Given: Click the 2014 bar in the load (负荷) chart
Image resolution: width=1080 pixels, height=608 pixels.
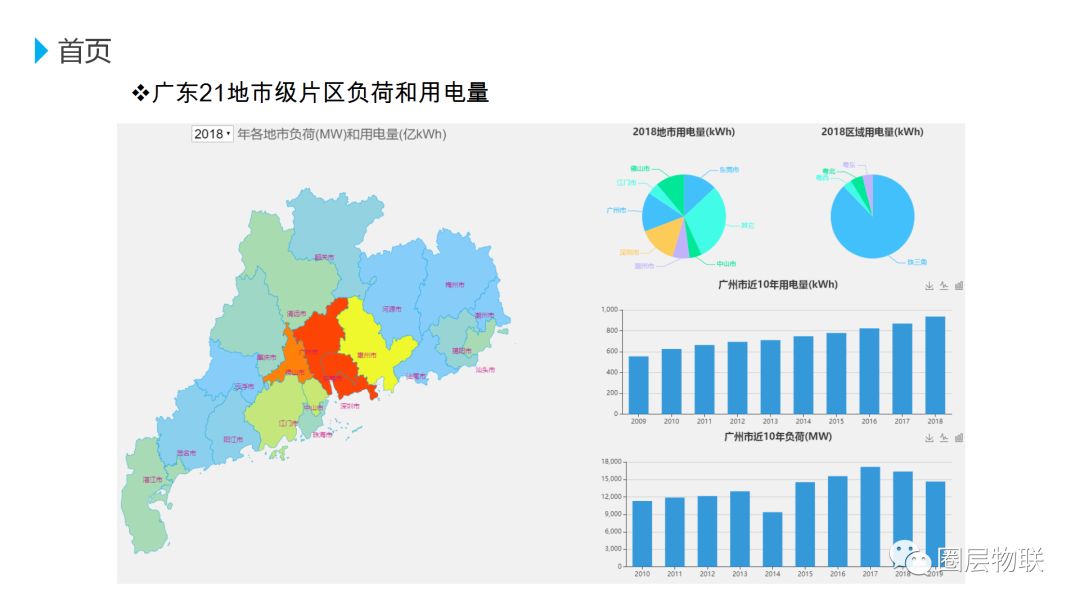Looking at the screenshot, I should pos(772,539).
